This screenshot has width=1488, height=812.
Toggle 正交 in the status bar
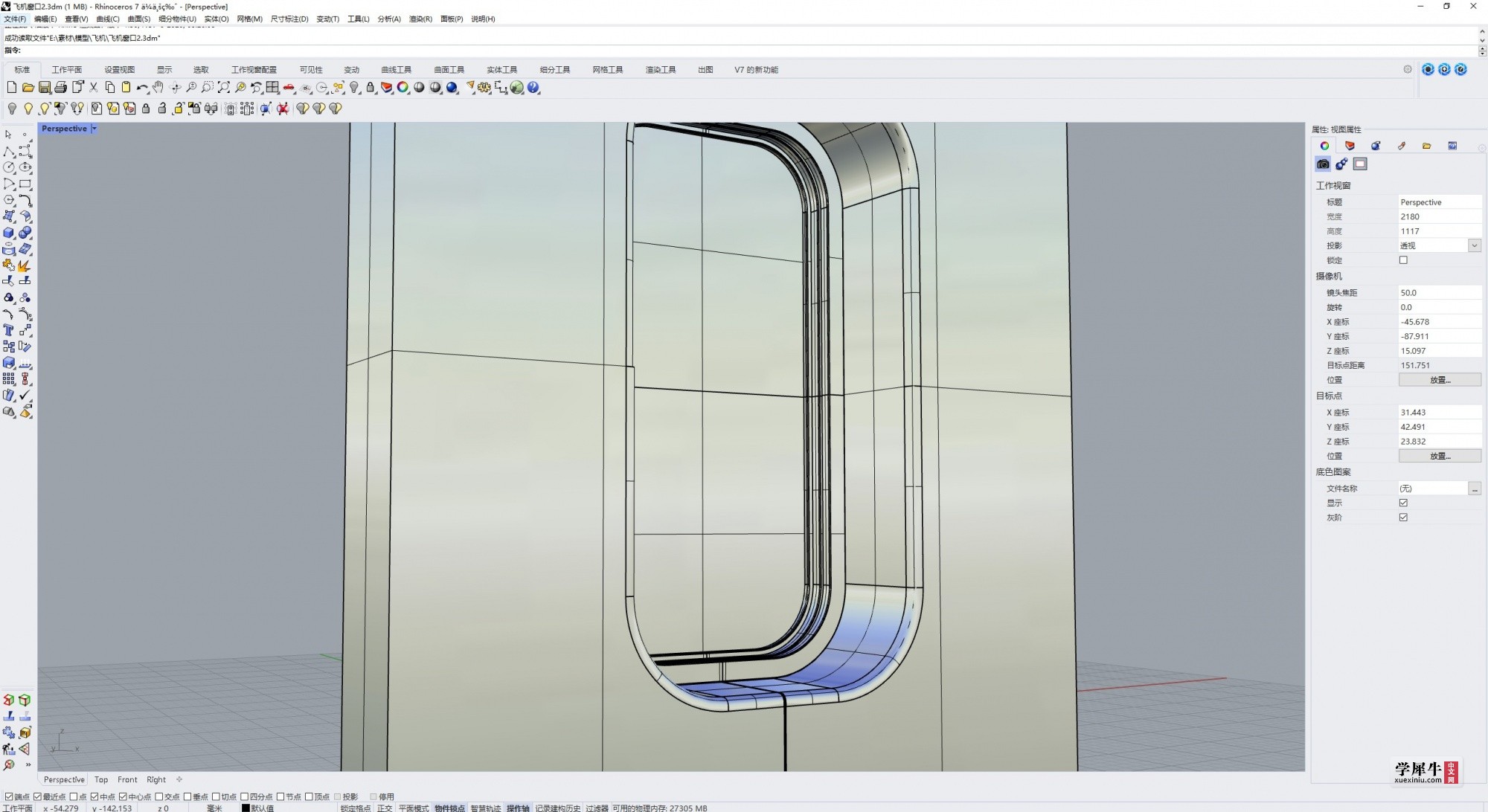385,808
